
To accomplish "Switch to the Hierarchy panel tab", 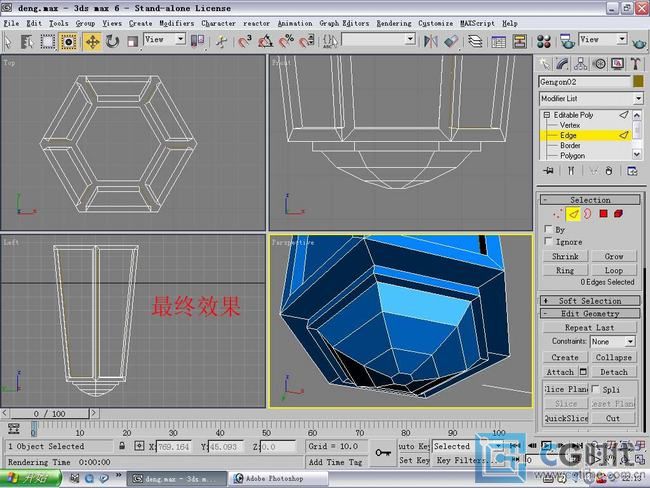I will pos(581,64).
